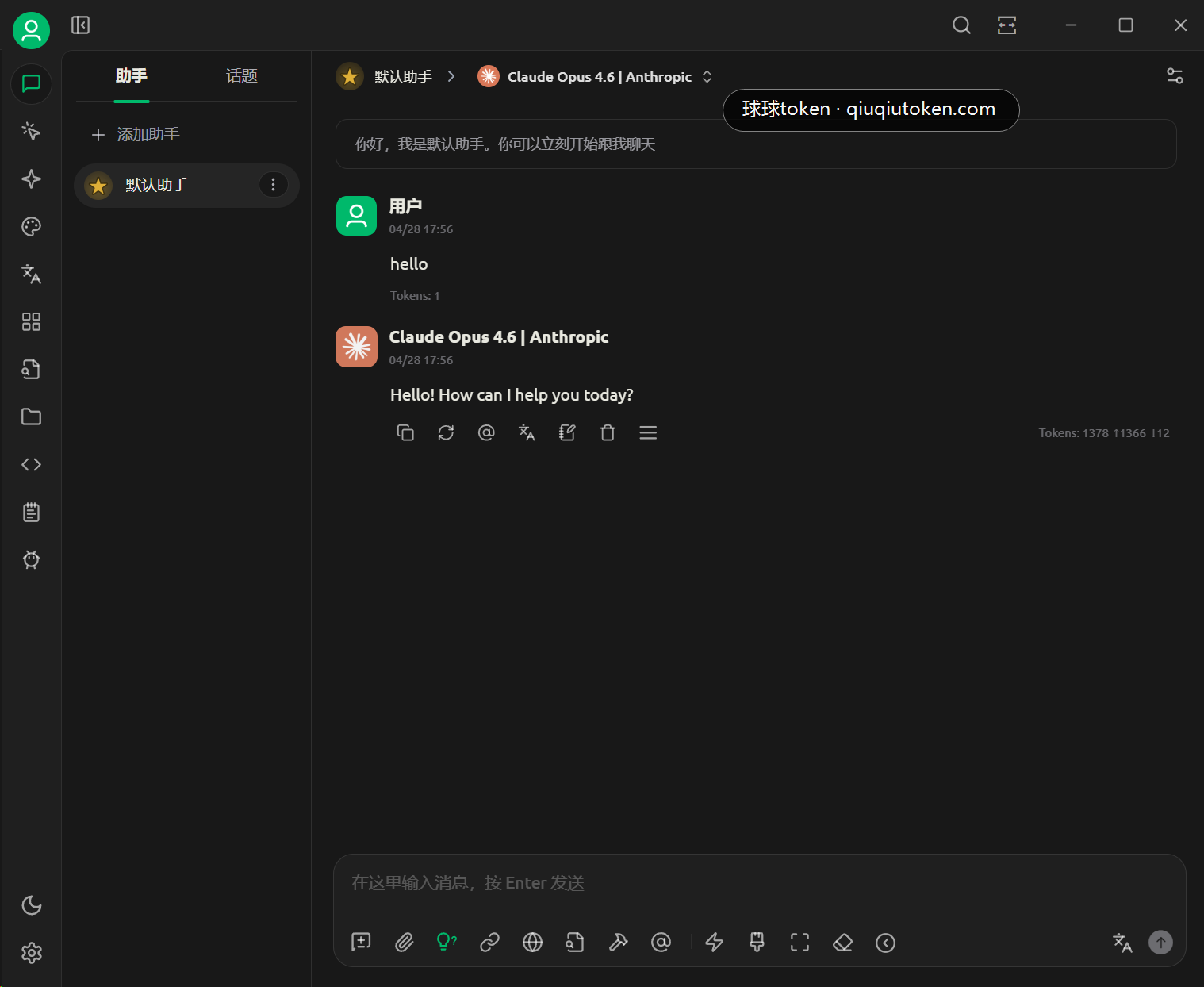
Task: Attach a file with the paperclip icon
Action: [404, 942]
